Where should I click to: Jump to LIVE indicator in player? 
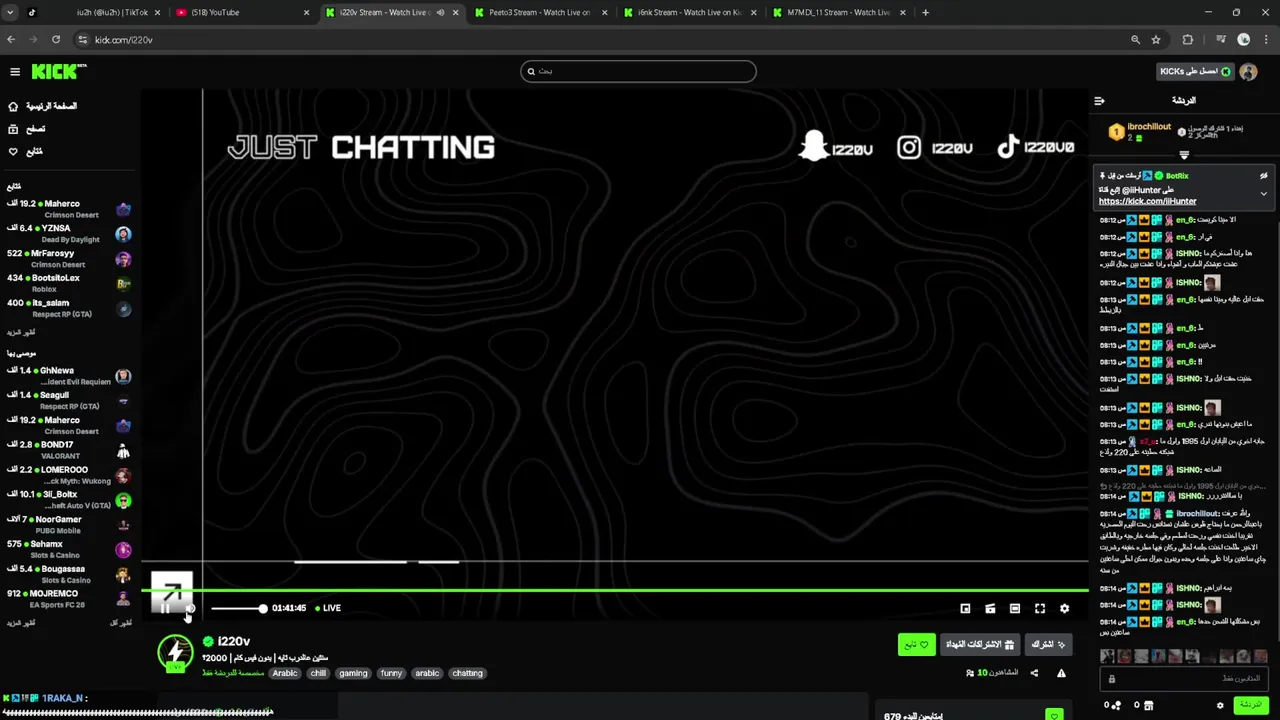(328, 608)
